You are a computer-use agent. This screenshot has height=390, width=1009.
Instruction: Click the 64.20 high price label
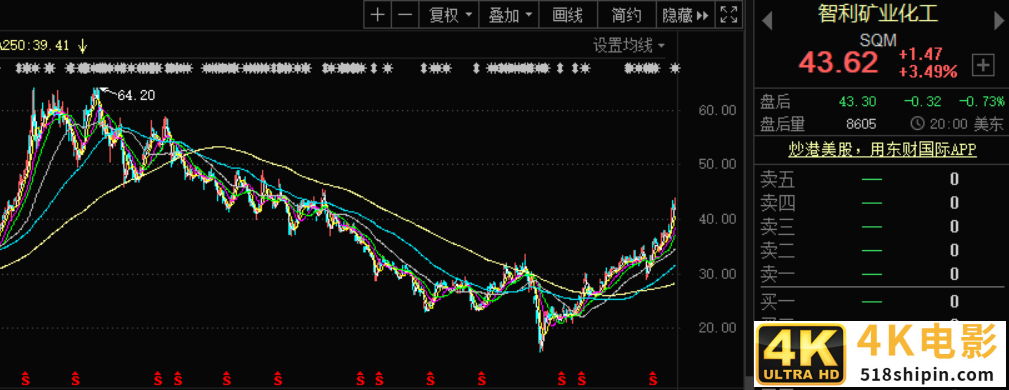coord(136,95)
